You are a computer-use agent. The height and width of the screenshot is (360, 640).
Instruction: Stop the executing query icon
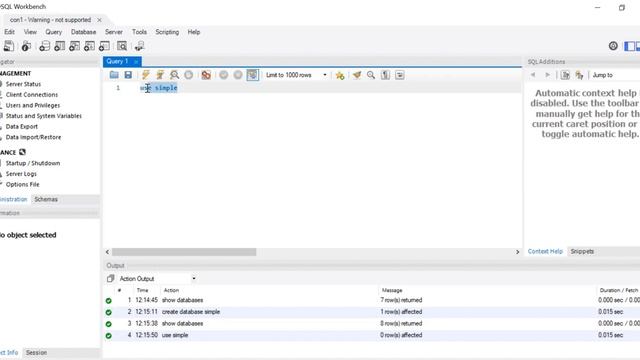click(x=189, y=75)
